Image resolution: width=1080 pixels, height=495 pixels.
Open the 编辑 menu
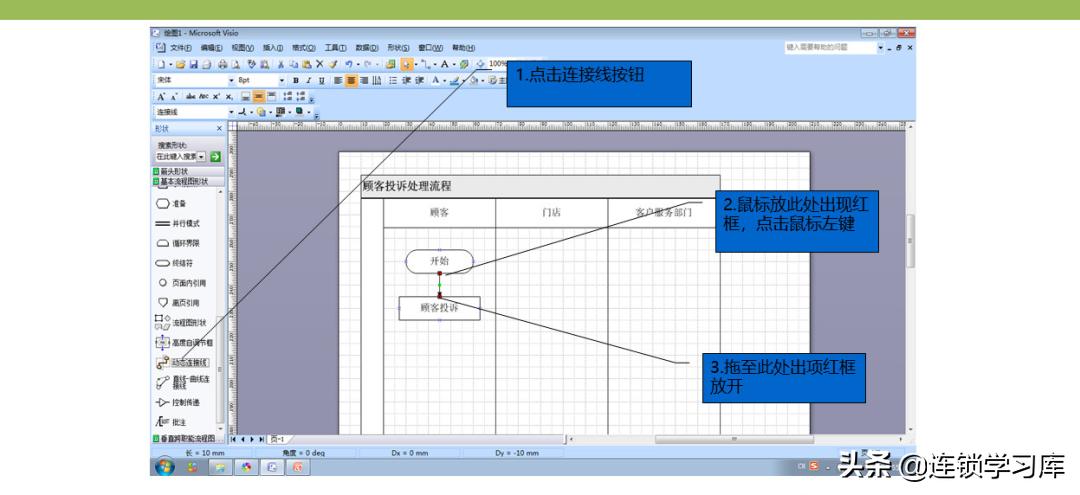click(211, 48)
